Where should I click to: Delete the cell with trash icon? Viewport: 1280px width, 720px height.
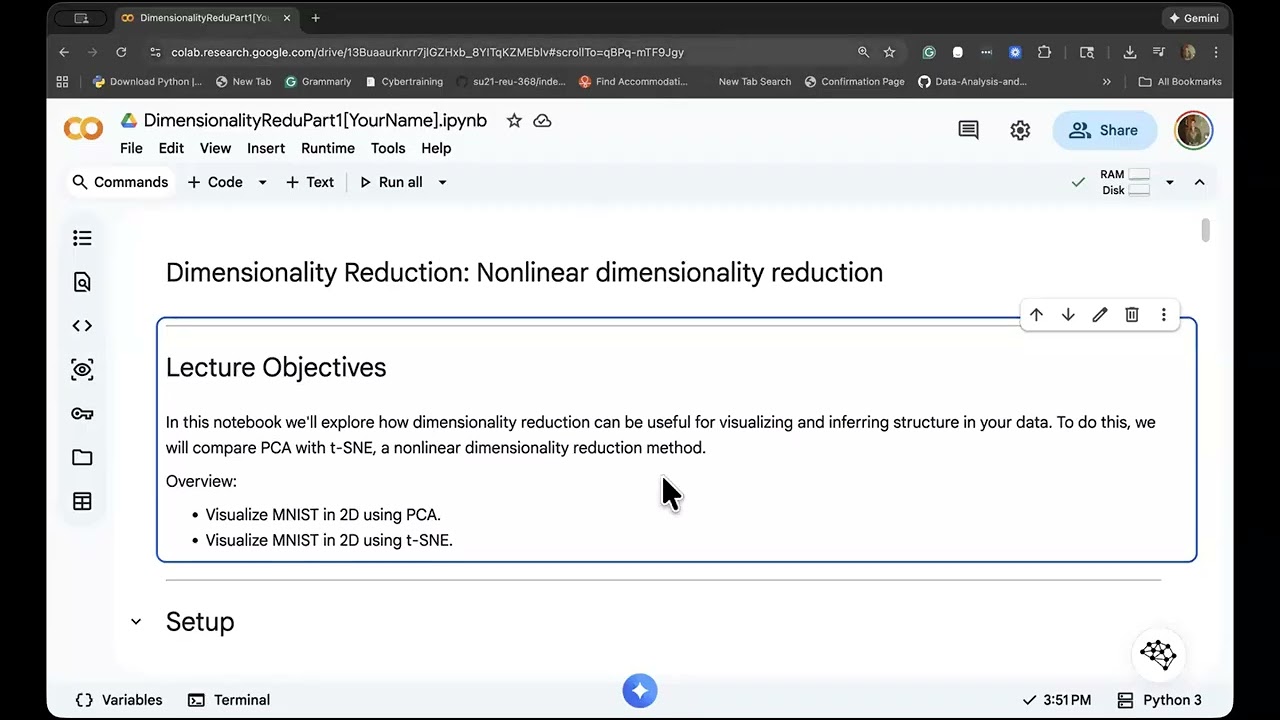[1132, 315]
